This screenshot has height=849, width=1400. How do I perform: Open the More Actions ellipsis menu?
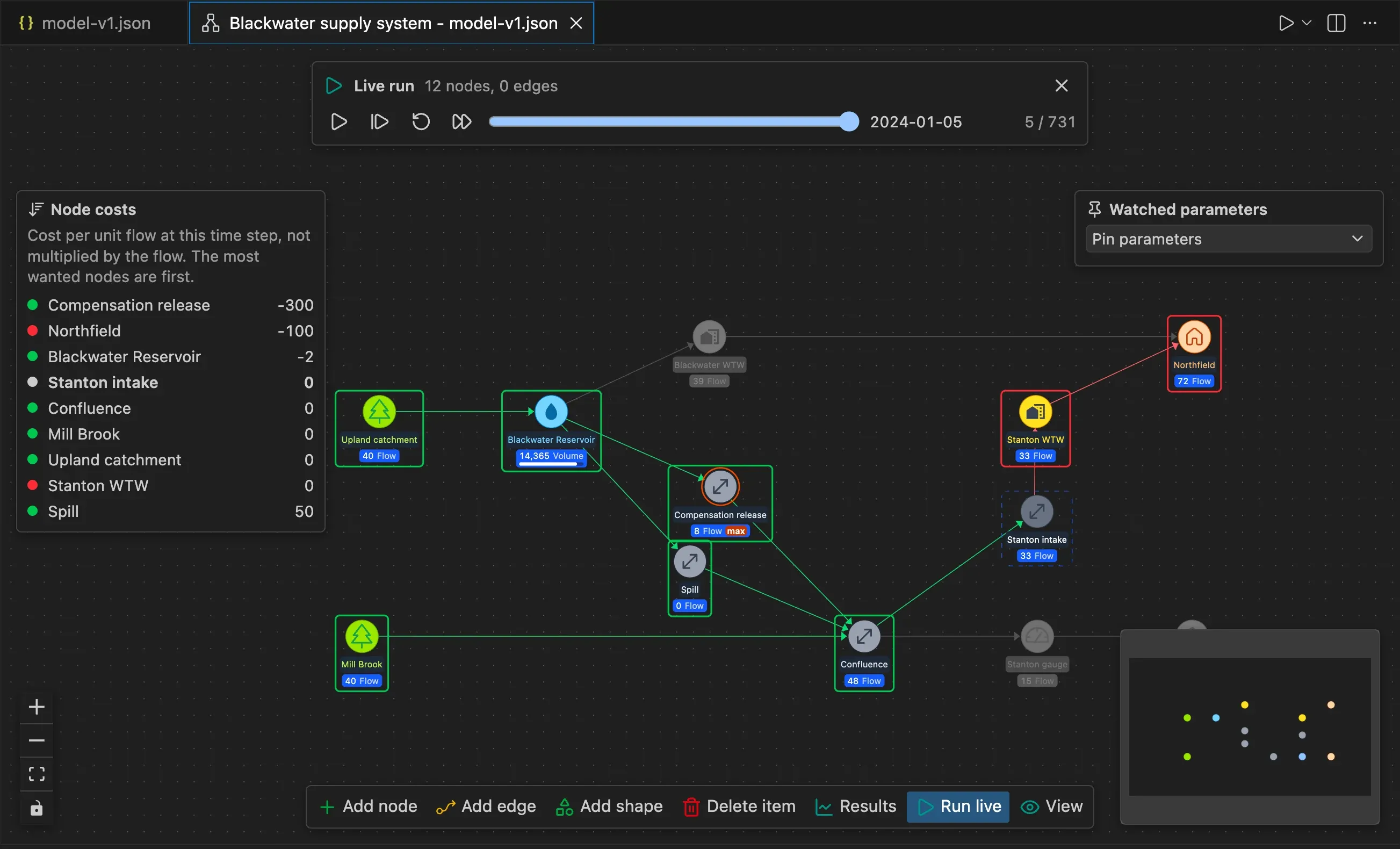1369,23
